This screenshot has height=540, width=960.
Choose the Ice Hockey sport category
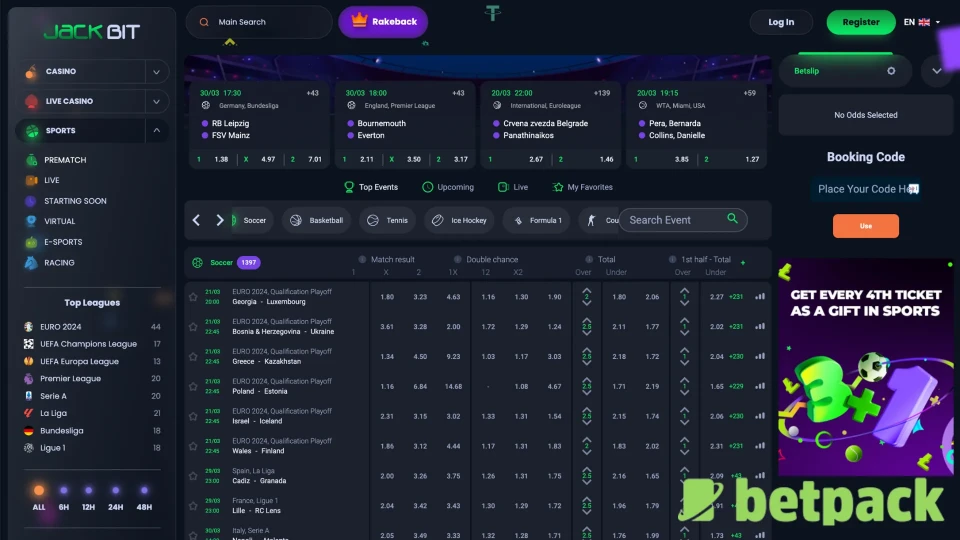pos(459,220)
